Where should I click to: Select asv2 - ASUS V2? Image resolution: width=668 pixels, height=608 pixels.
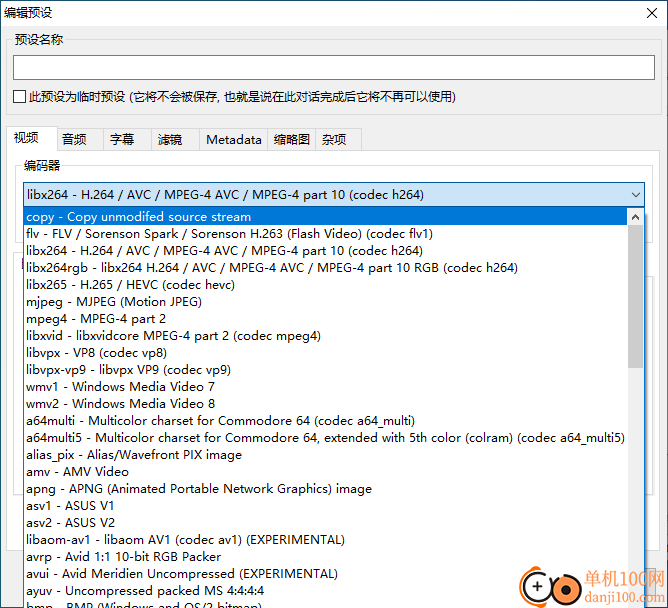pyautogui.click(x=325, y=523)
